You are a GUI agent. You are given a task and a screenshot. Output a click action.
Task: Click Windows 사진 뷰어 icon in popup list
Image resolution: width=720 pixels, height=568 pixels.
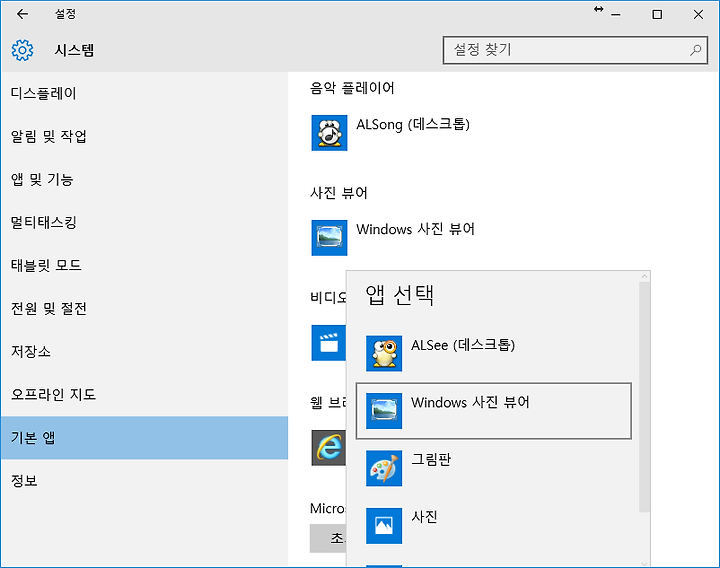point(384,411)
